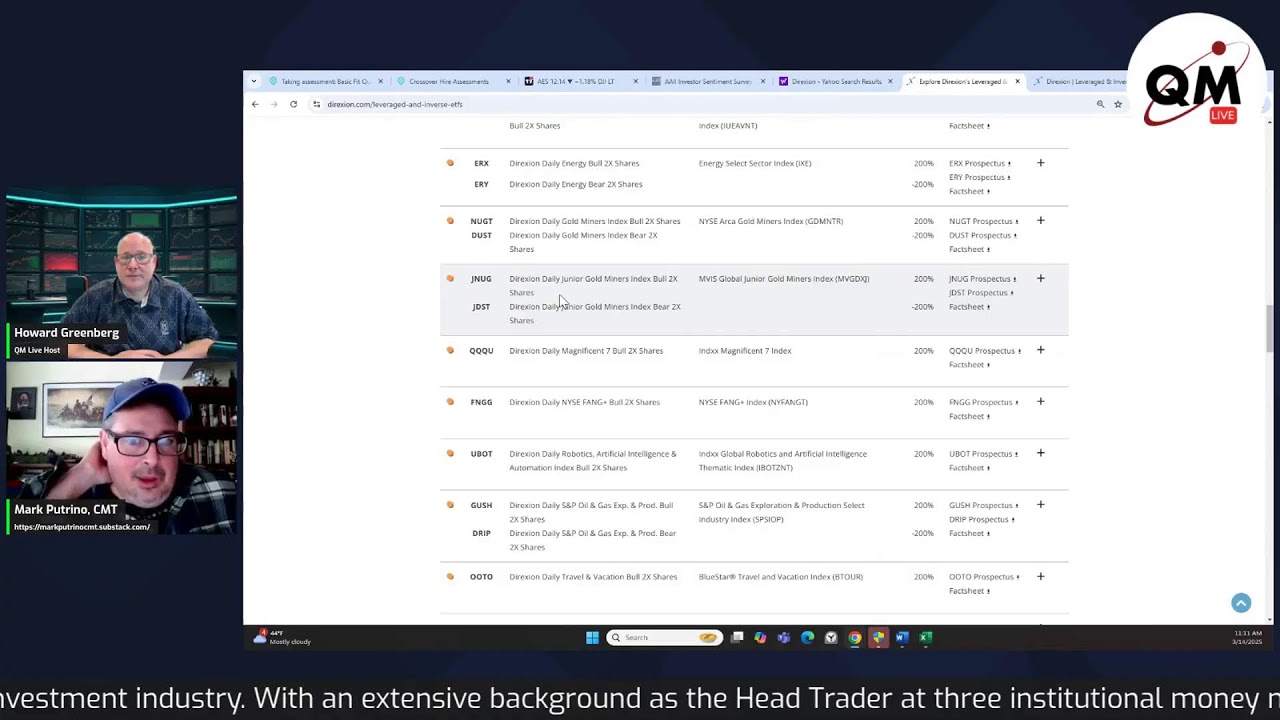1280x720 pixels.
Task: Launch Copilot from the taskbar
Action: pyautogui.click(x=760, y=637)
